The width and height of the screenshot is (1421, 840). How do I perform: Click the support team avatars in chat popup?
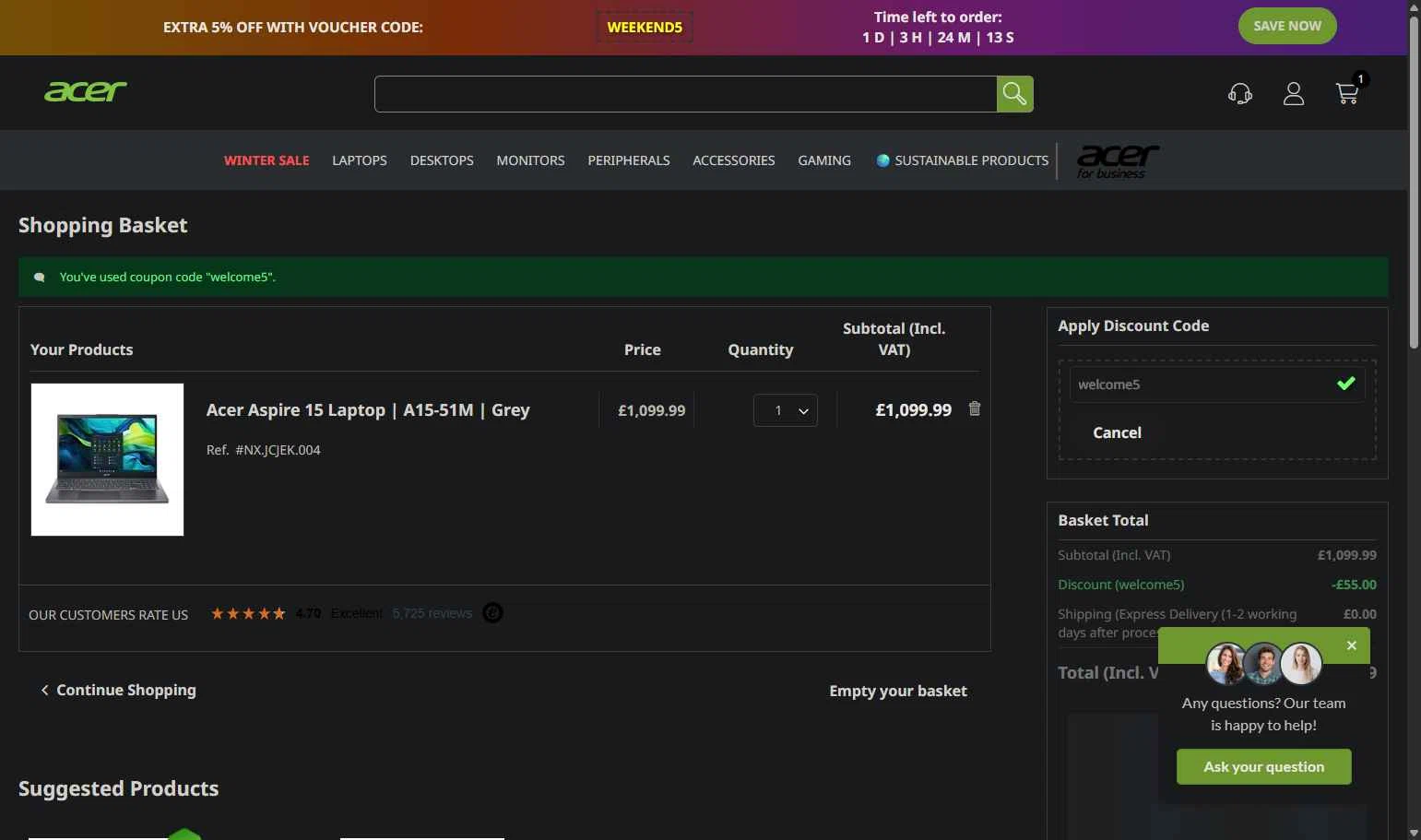[1263, 663]
